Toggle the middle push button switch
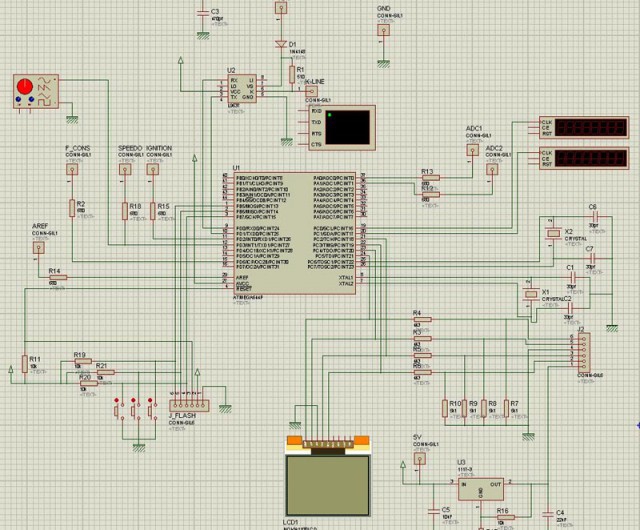Image resolution: width=640 pixels, height=530 pixels. (134, 410)
